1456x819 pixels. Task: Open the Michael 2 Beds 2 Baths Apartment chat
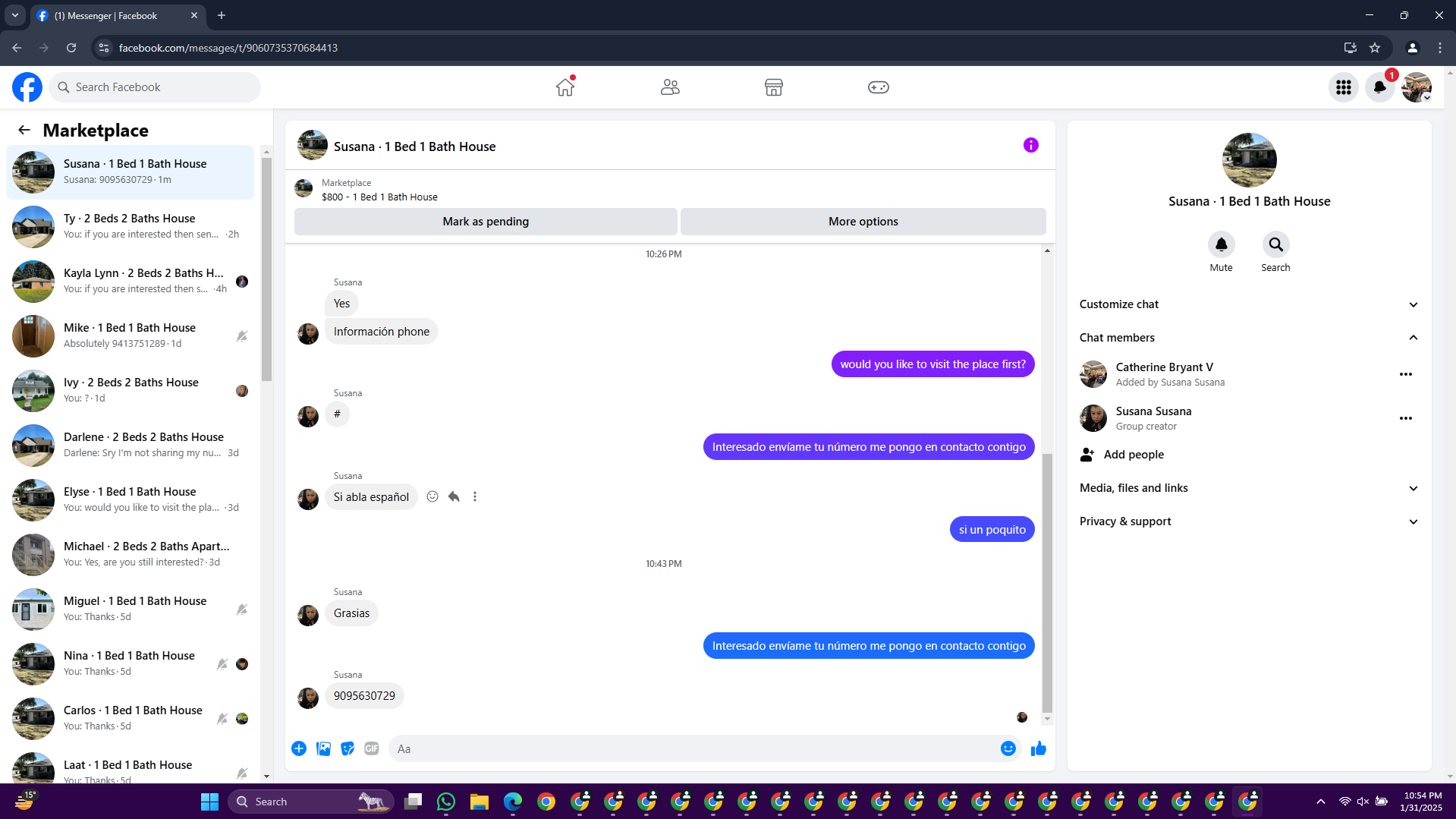point(131,555)
